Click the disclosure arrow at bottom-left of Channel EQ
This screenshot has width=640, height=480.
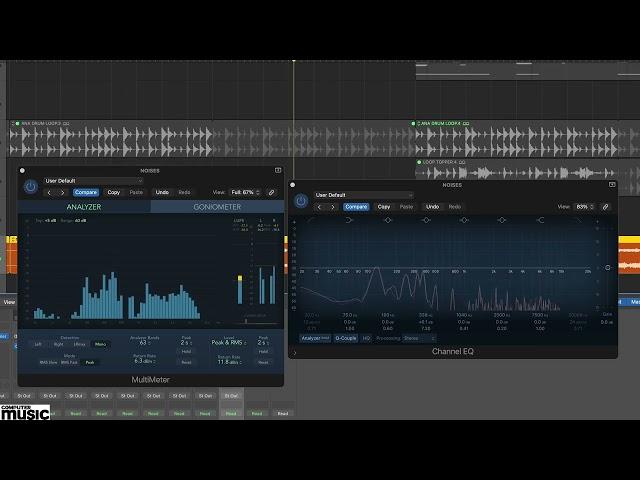pos(294,353)
